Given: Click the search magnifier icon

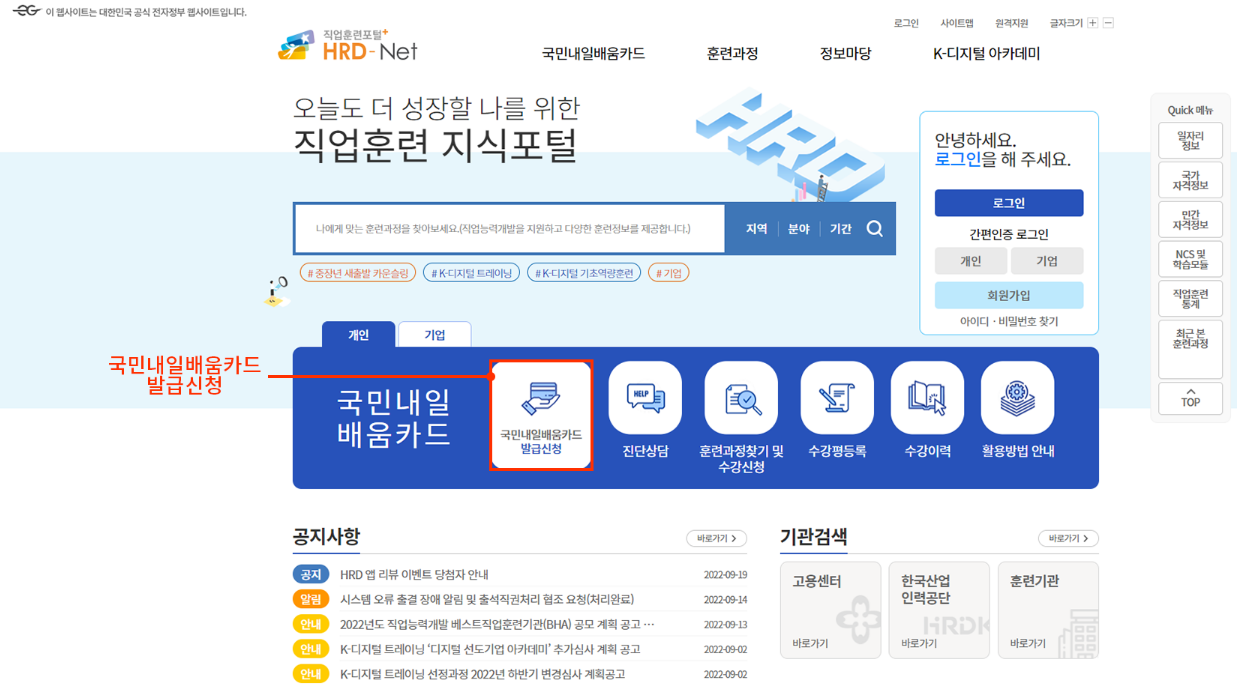Looking at the screenshot, I should (875, 228).
